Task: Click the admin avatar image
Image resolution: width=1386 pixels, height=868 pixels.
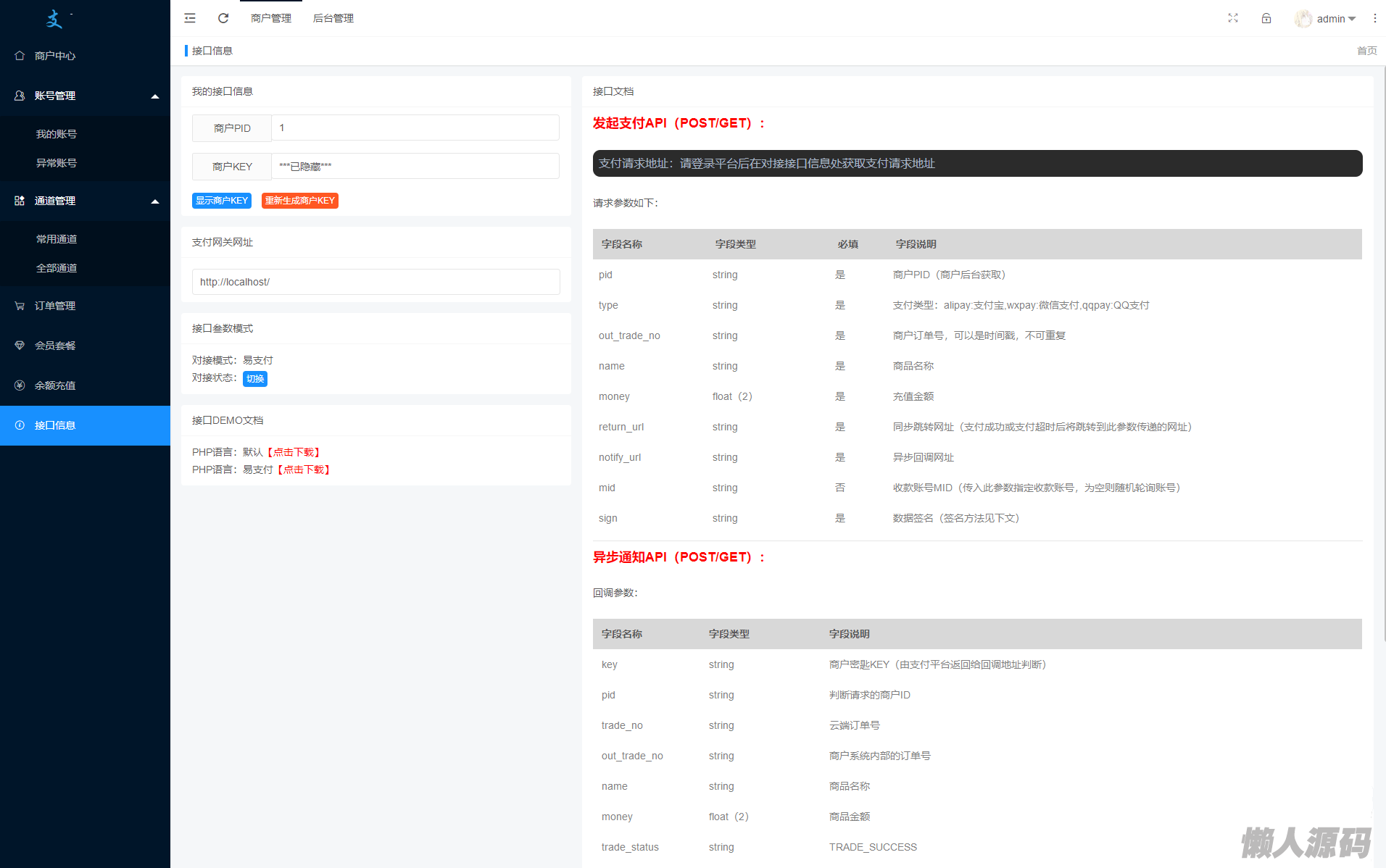Action: click(x=1303, y=19)
